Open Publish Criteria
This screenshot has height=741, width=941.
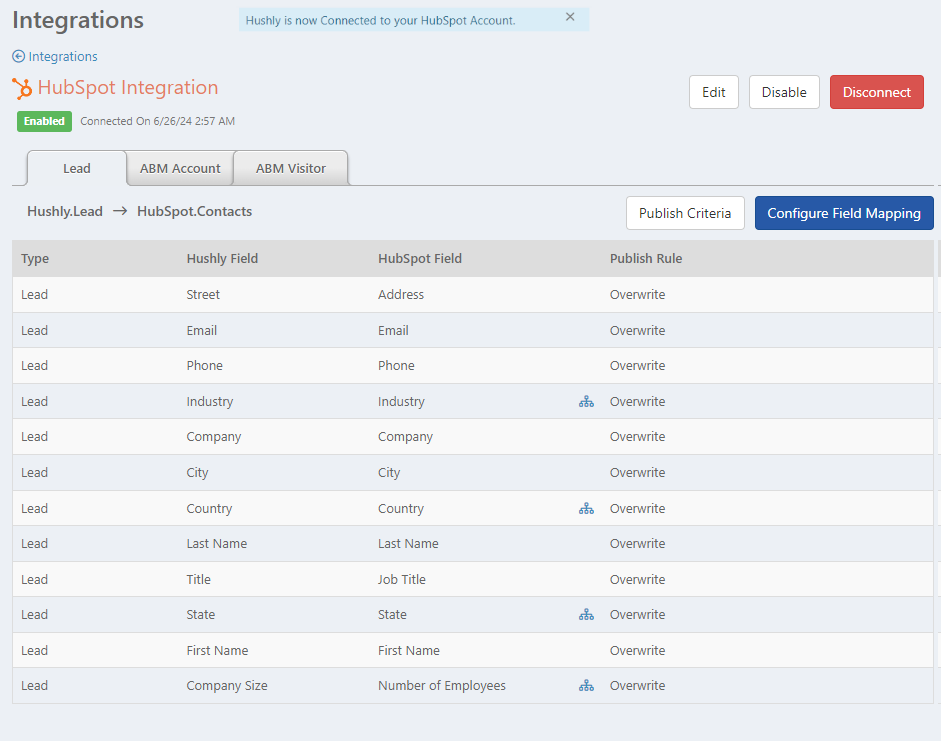[x=685, y=213]
